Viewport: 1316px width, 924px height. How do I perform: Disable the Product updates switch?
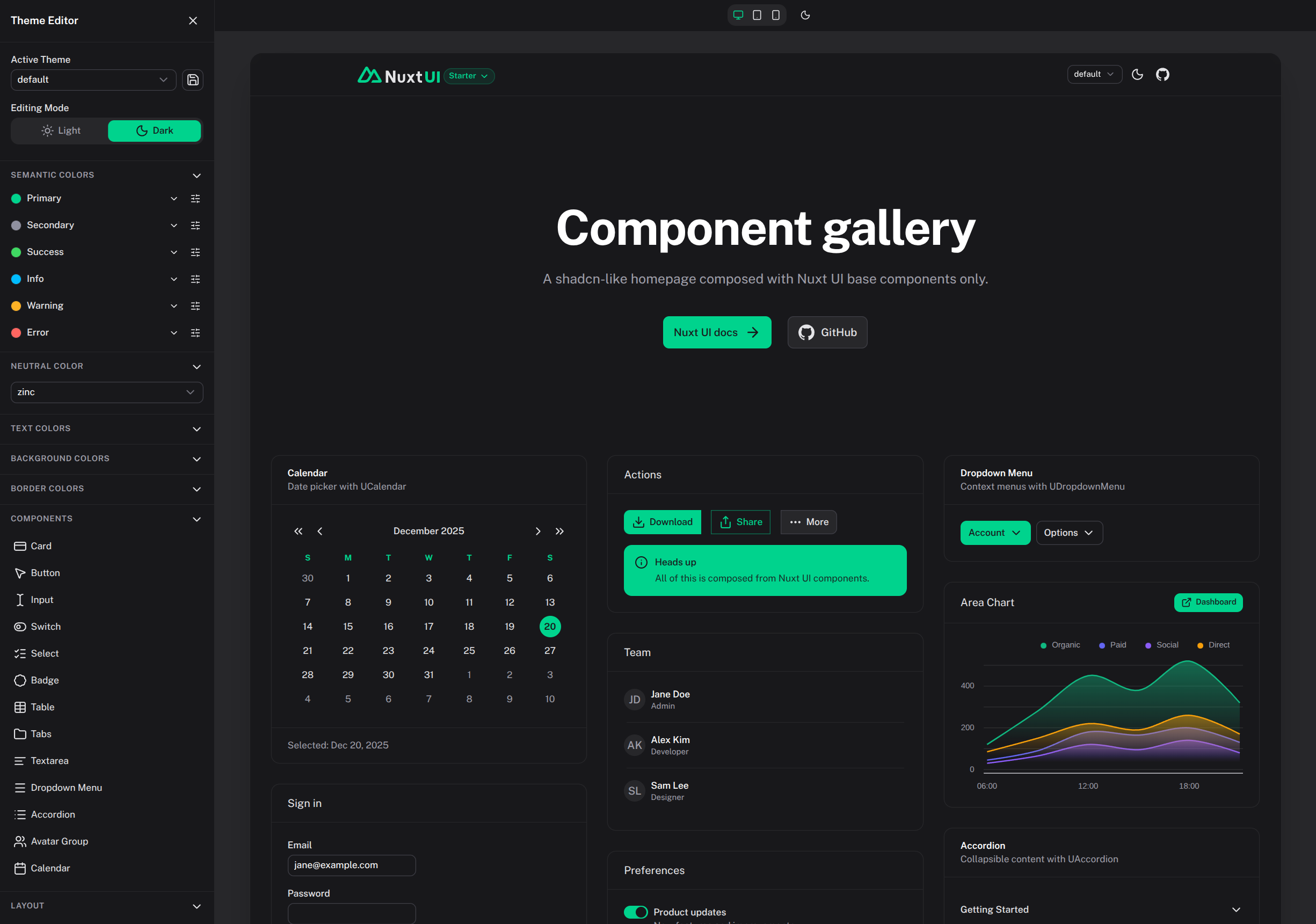pos(636,912)
